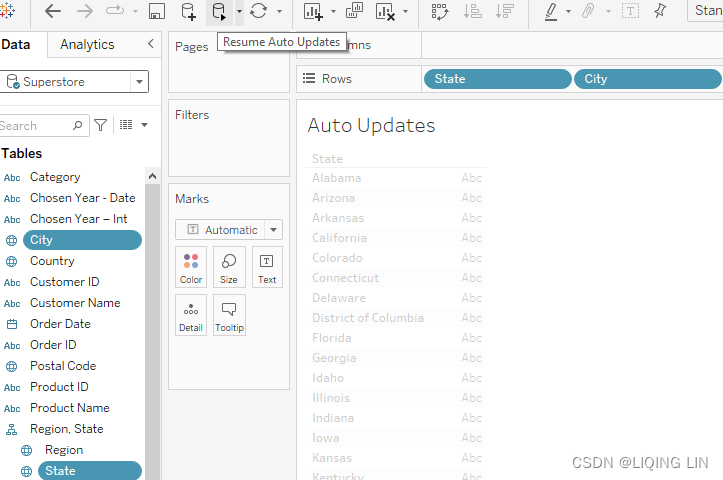Click the Fix Axes pin icon

tap(659, 11)
